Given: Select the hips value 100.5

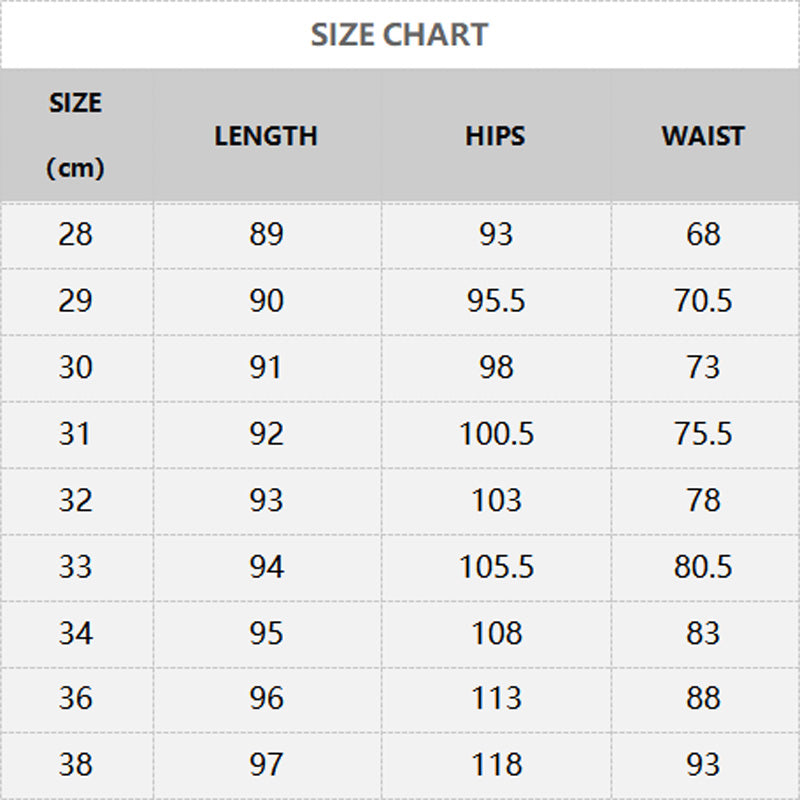Looking at the screenshot, I should click(496, 434).
